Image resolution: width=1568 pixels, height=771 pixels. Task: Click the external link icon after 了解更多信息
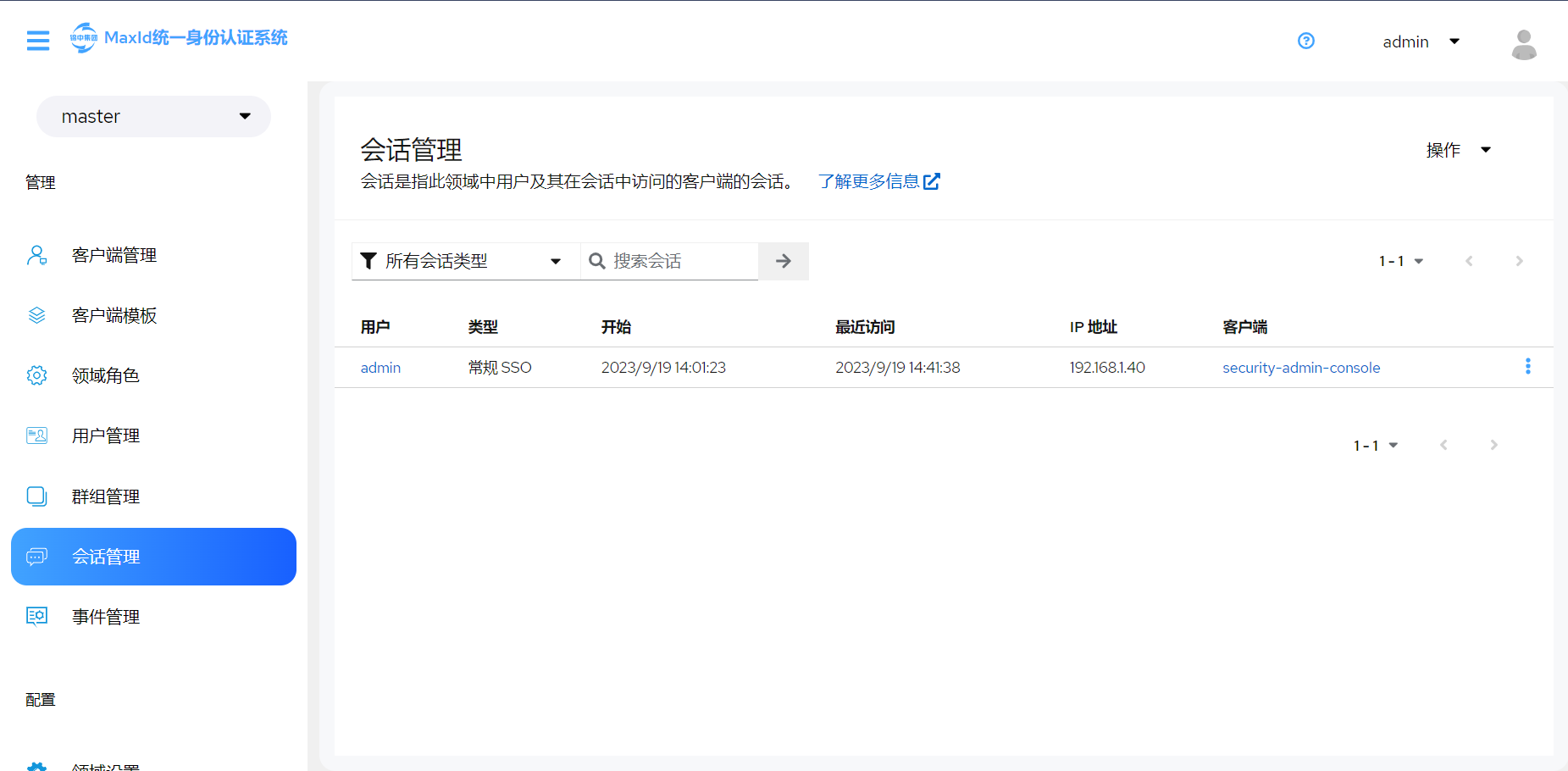pyautogui.click(x=932, y=181)
